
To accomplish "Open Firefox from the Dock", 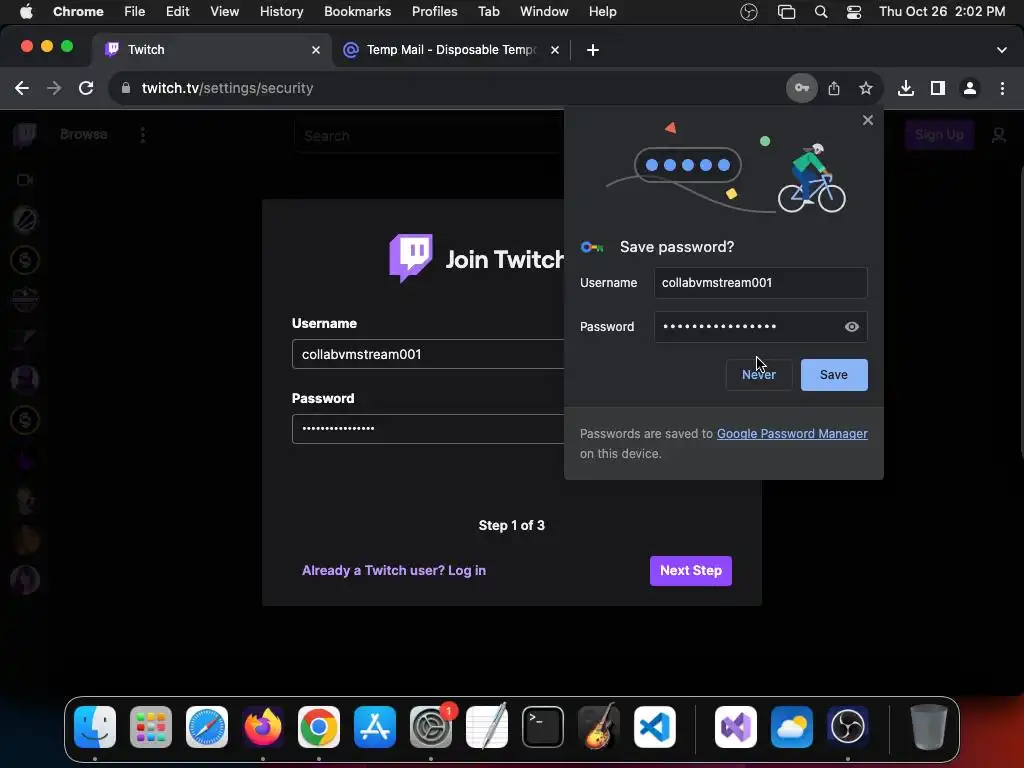I will pyautogui.click(x=263, y=727).
